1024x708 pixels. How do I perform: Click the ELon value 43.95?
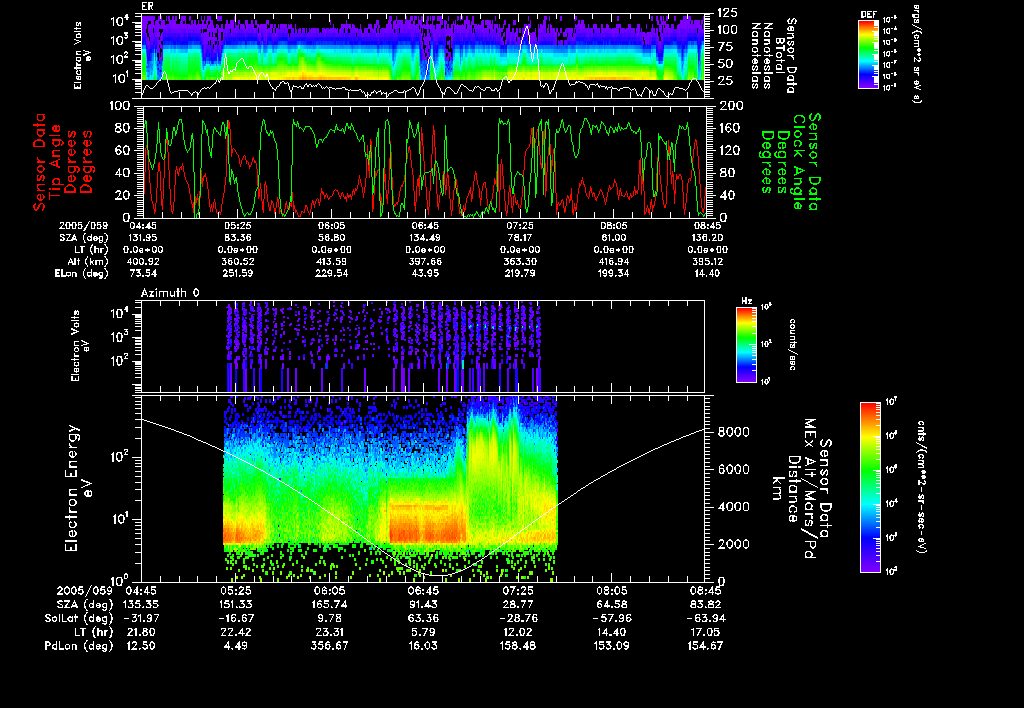[x=425, y=273]
